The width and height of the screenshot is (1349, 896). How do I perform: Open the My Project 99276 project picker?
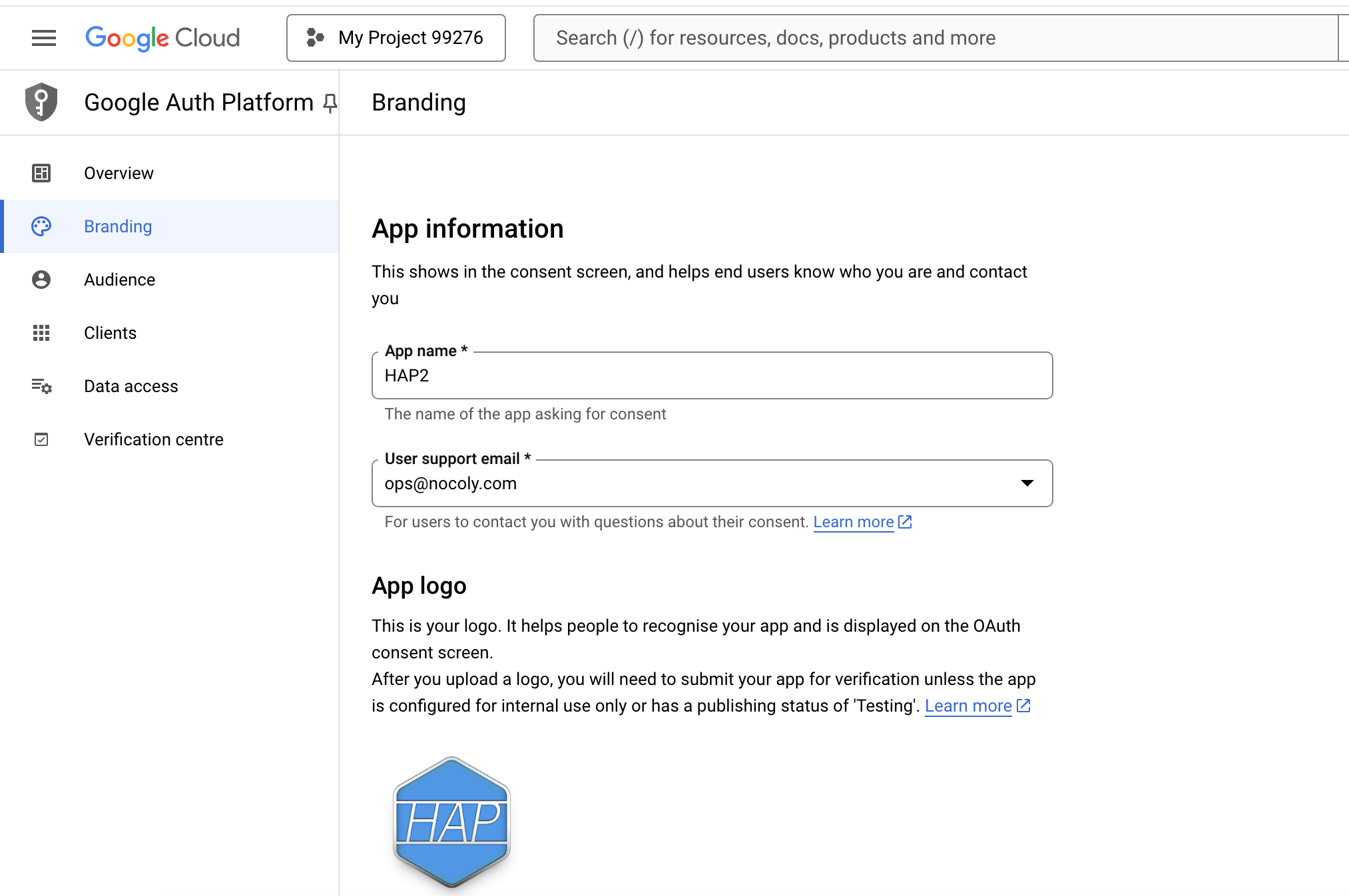coord(396,38)
